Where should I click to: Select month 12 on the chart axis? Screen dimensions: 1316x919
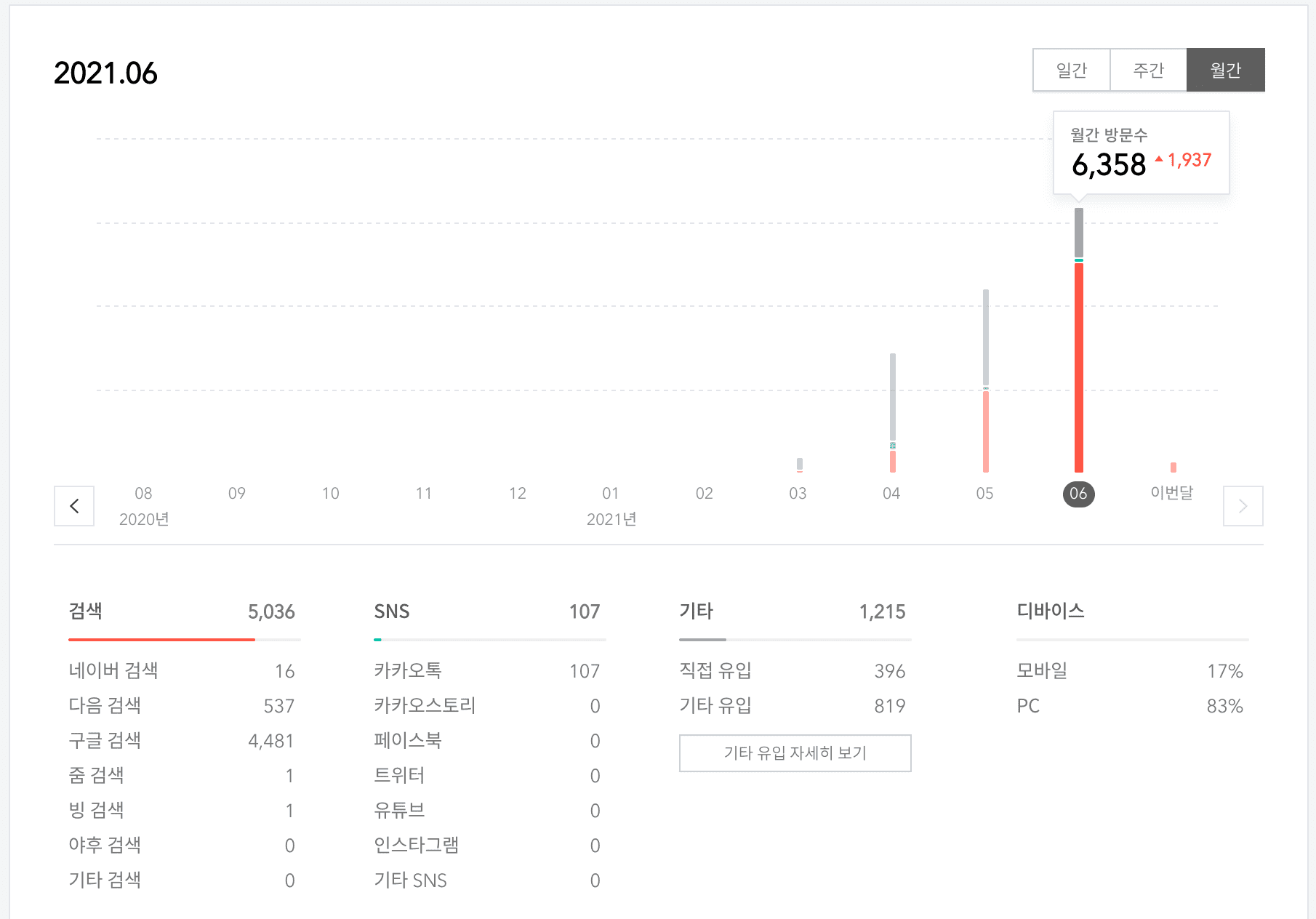click(518, 494)
